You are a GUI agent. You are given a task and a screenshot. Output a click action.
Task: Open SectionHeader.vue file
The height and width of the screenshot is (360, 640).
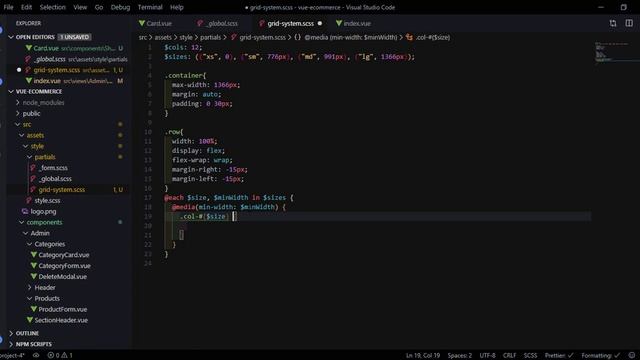click(61, 320)
